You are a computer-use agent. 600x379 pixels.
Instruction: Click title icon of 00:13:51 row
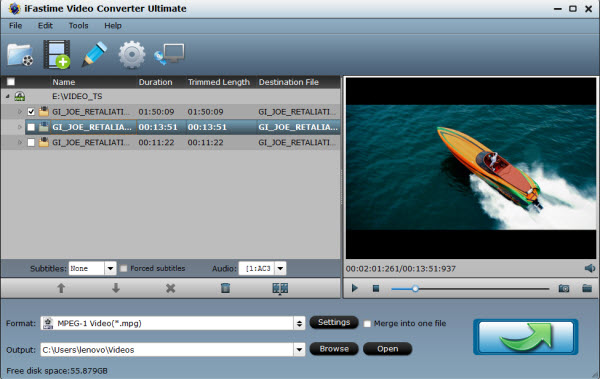44,127
